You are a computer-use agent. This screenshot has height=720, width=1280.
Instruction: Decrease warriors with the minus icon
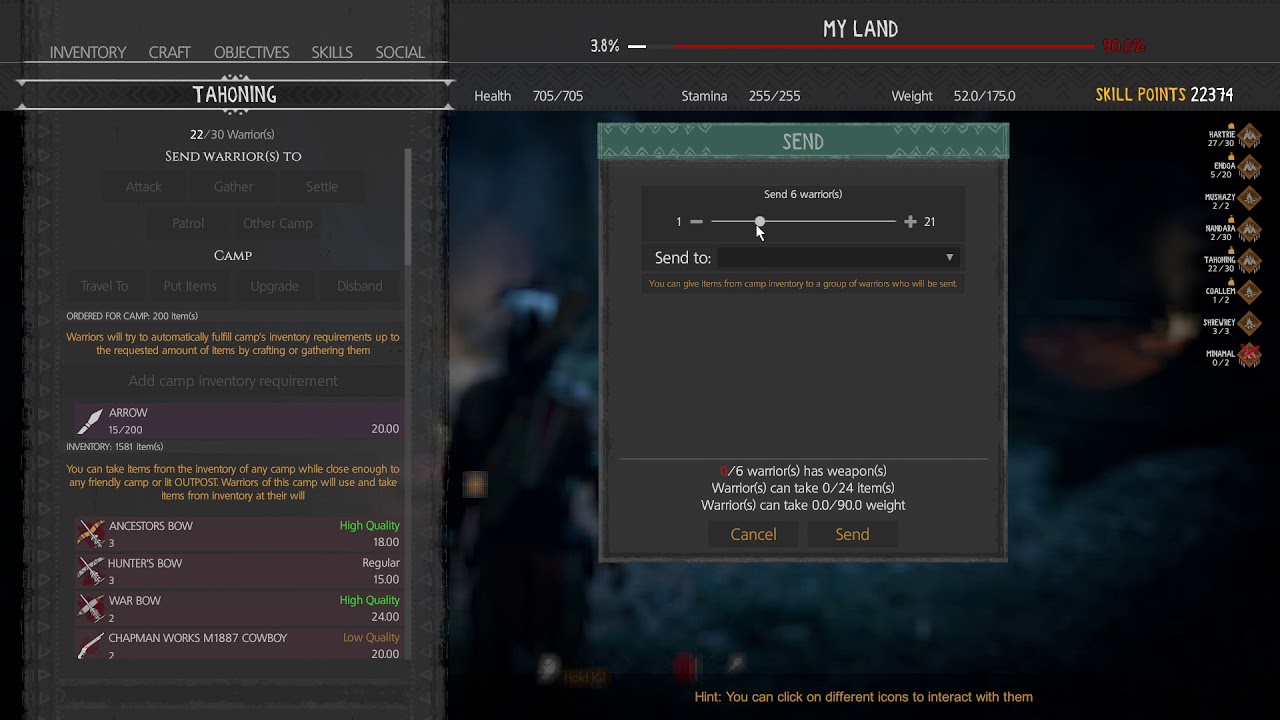(x=697, y=222)
